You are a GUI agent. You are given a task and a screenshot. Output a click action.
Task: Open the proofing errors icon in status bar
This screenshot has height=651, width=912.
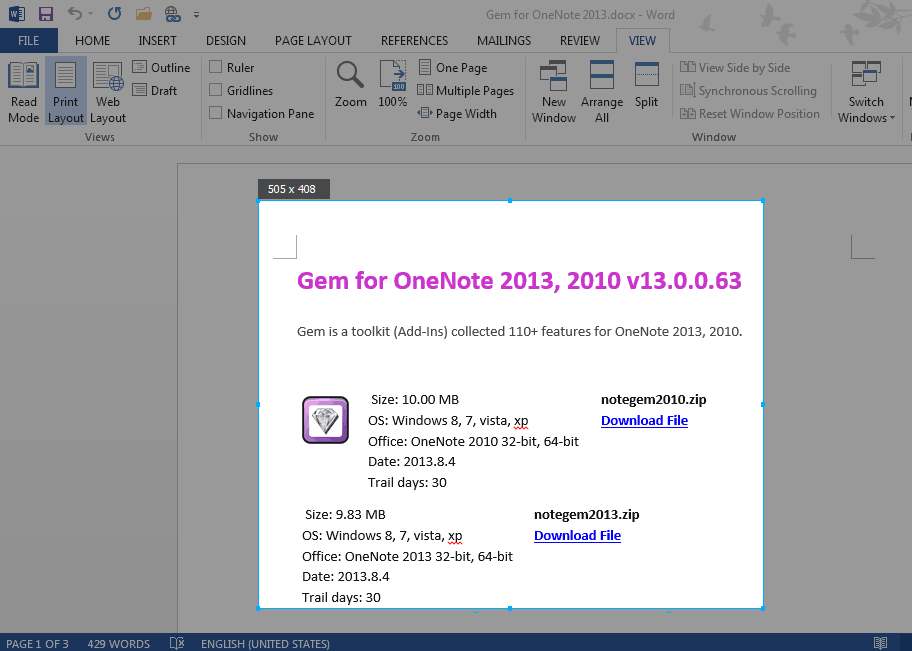click(x=177, y=643)
